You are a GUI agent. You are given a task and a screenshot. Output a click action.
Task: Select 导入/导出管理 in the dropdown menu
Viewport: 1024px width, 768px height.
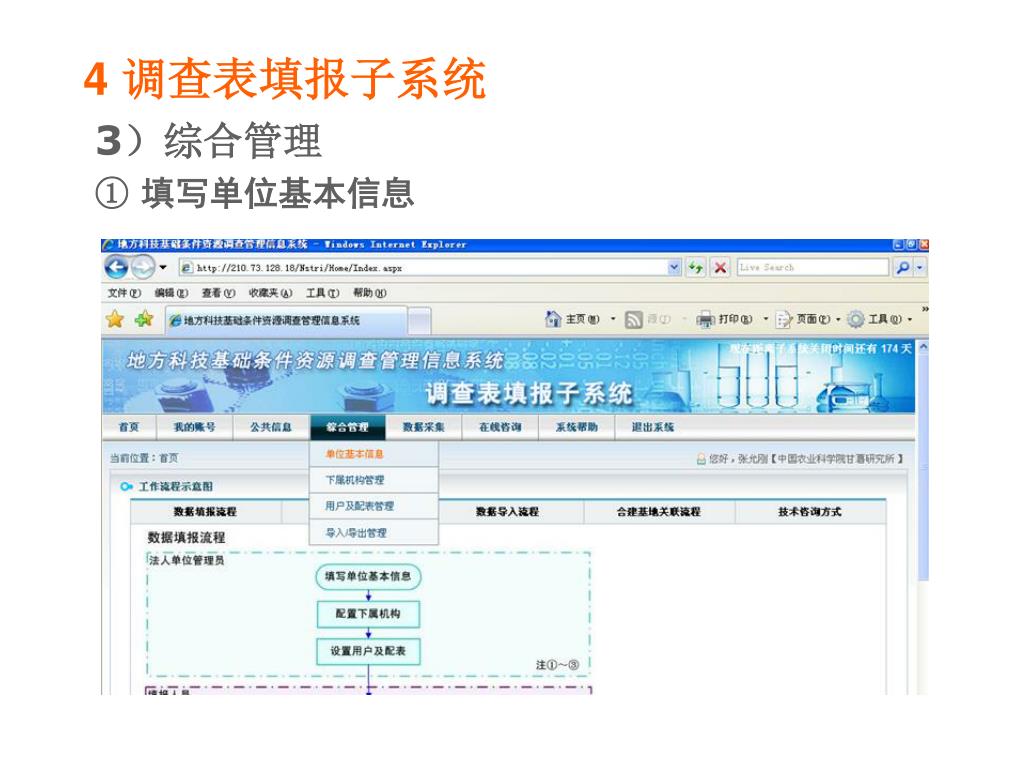pos(374,533)
